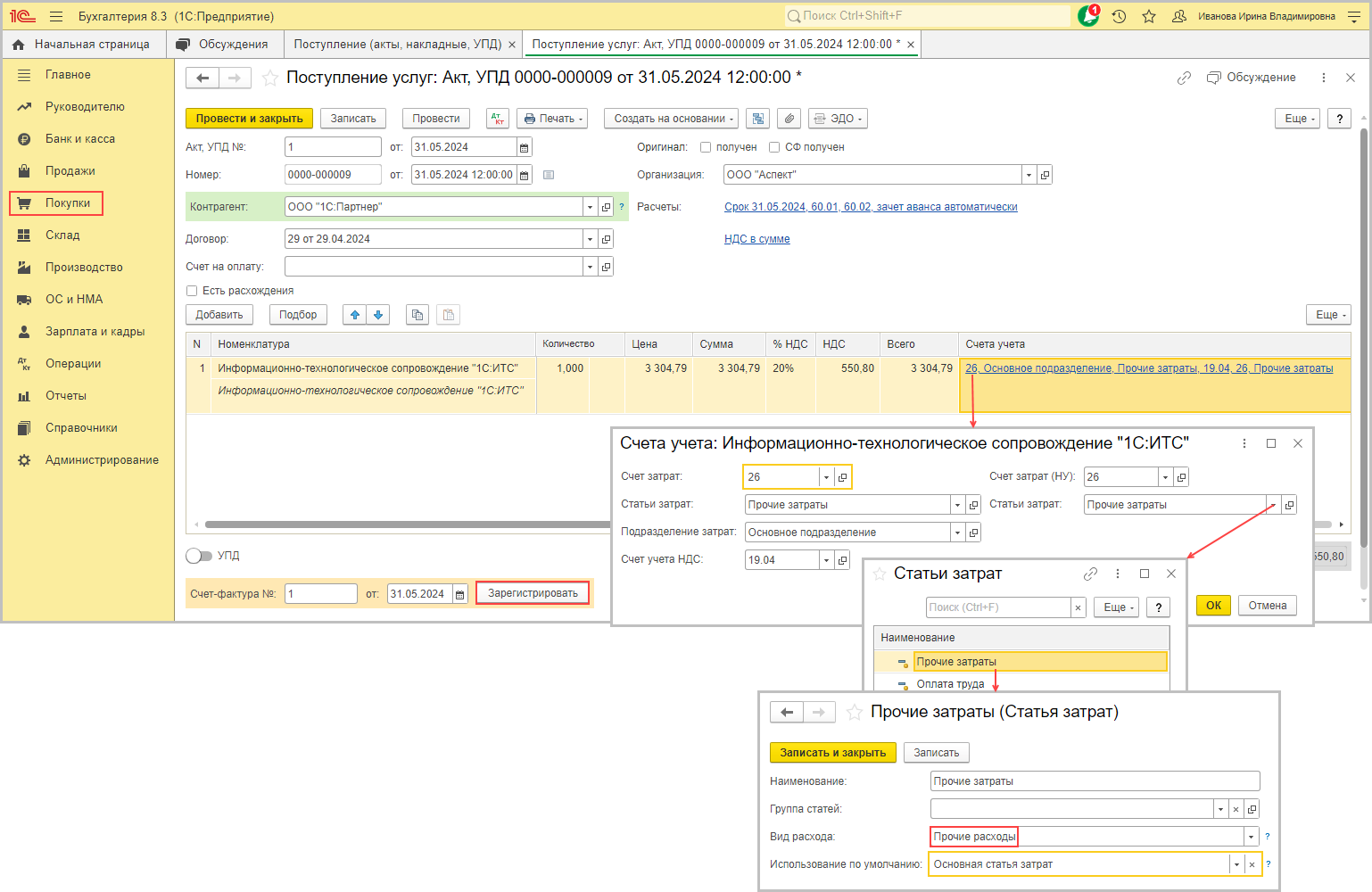
Task: Select Оплата труда in Статьи затрат list
Action: [x=950, y=684]
